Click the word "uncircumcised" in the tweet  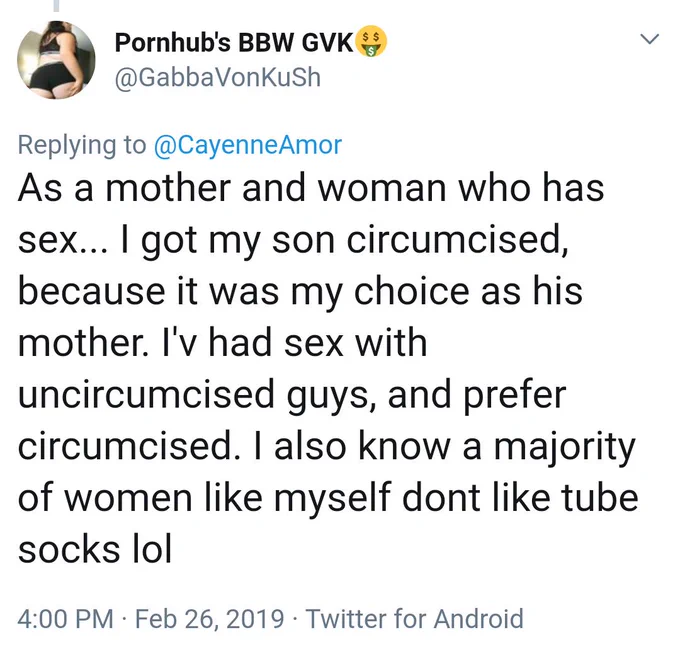pyautogui.click(x=147, y=394)
